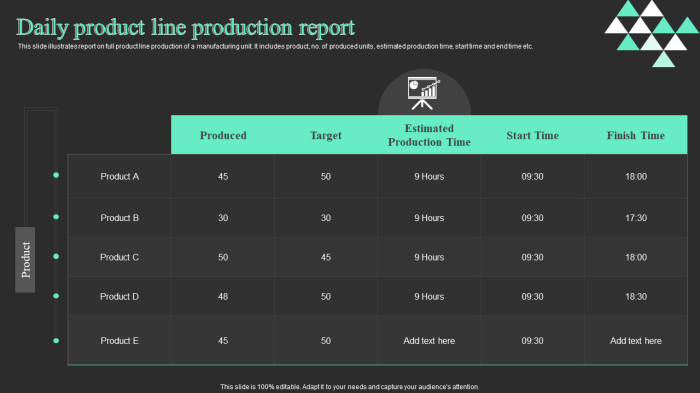Click '9 Hours' in Product A row
This screenshot has width=700, height=393.
429,176
